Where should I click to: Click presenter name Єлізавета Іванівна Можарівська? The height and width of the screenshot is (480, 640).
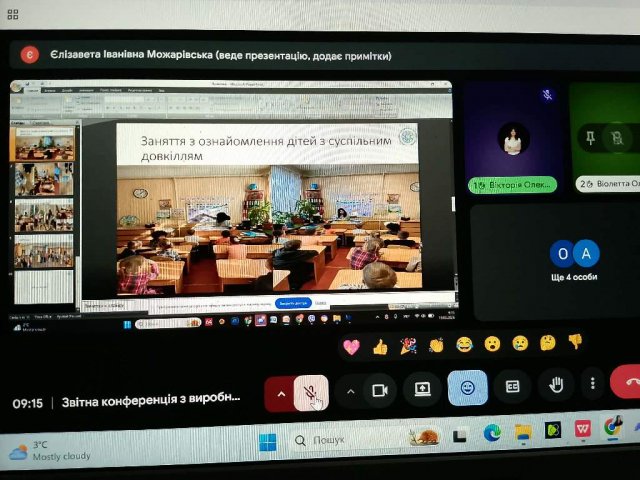point(131,55)
